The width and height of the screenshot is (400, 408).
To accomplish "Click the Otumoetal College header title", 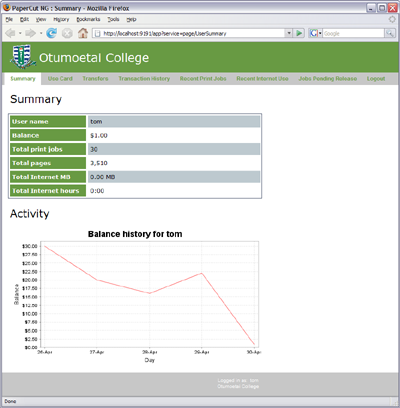I will 94,58.
